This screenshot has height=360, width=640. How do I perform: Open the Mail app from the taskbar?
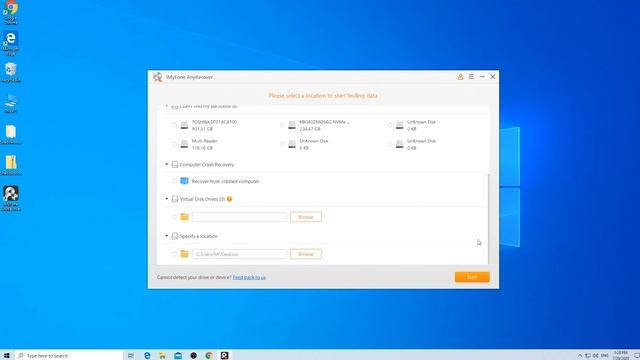pyautogui.click(x=178, y=356)
